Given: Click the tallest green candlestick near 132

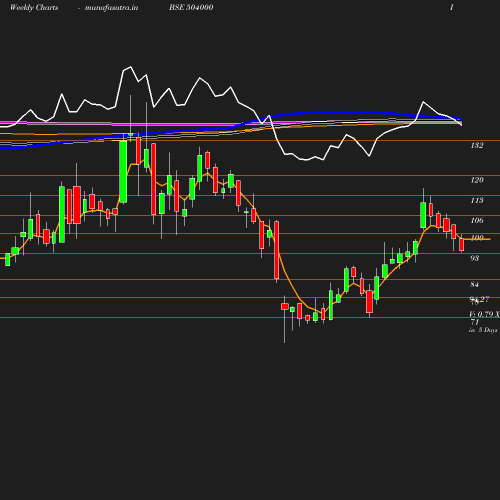Looking at the screenshot, I should pos(123,172).
